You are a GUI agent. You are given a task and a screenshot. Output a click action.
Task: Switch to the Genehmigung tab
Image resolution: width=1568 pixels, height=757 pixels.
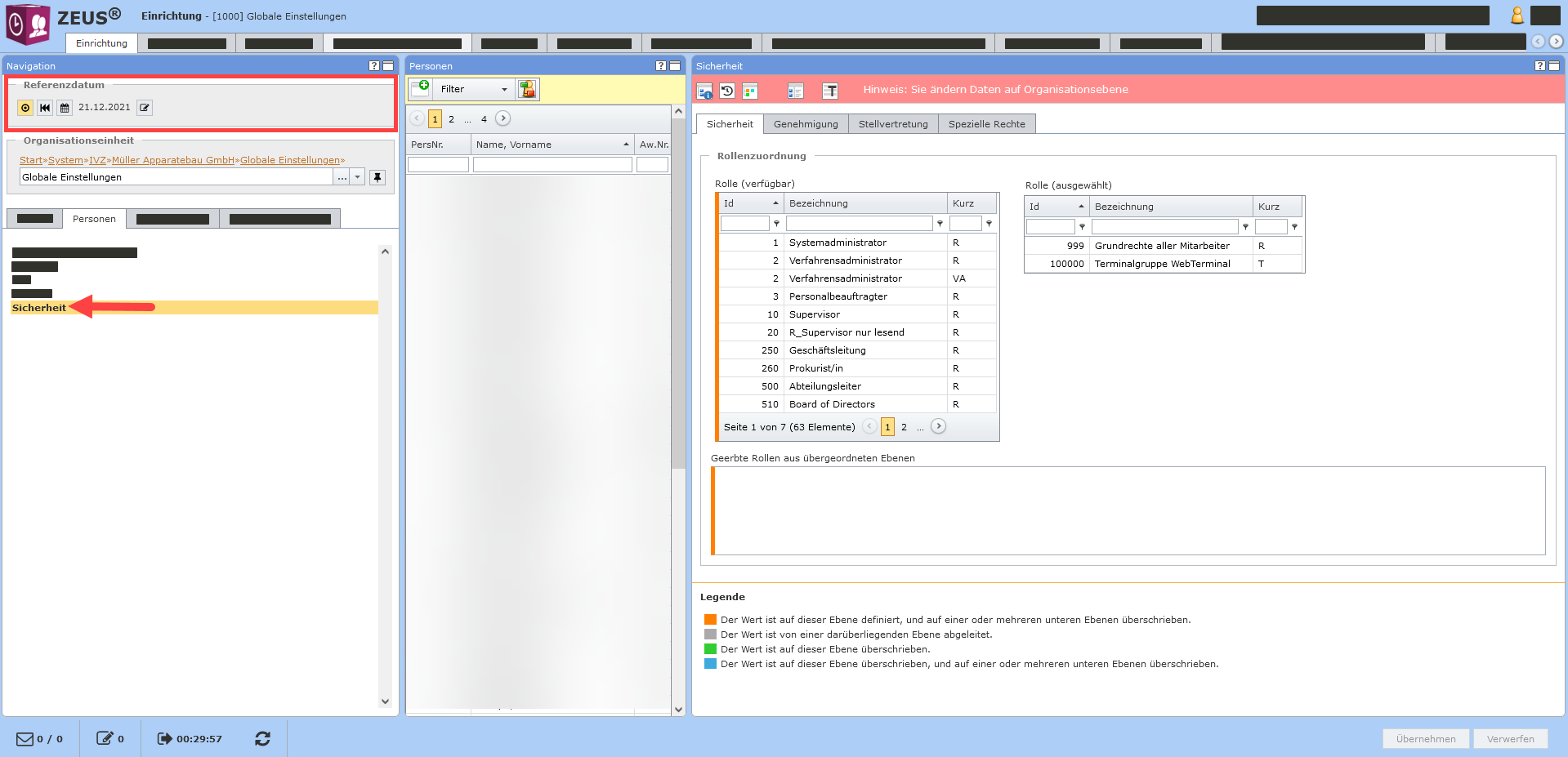(x=806, y=124)
